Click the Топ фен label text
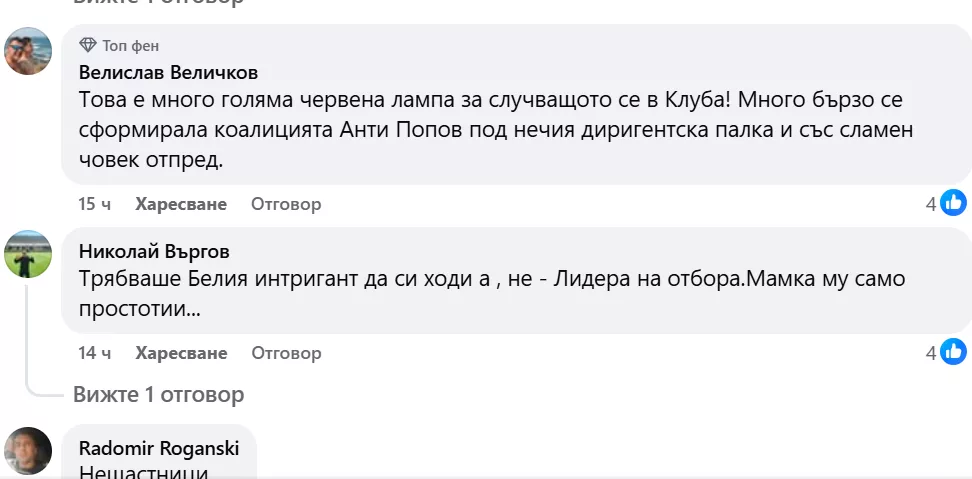Image resolution: width=972 pixels, height=479 pixels. click(x=131, y=46)
